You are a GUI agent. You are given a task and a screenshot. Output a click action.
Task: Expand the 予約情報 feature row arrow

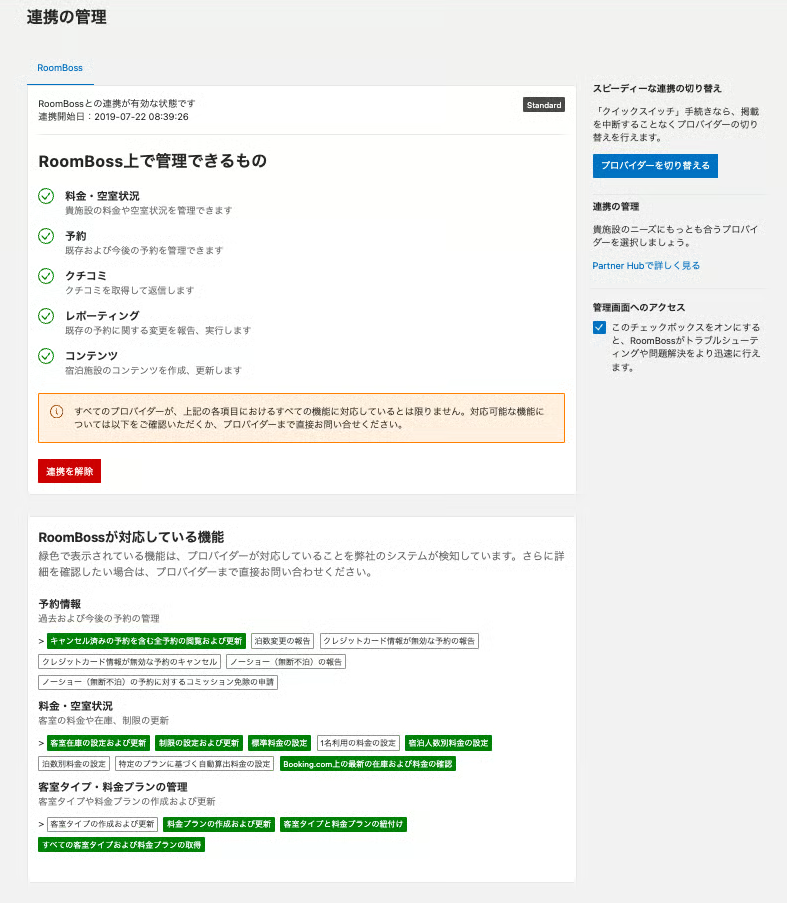point(41,641)
